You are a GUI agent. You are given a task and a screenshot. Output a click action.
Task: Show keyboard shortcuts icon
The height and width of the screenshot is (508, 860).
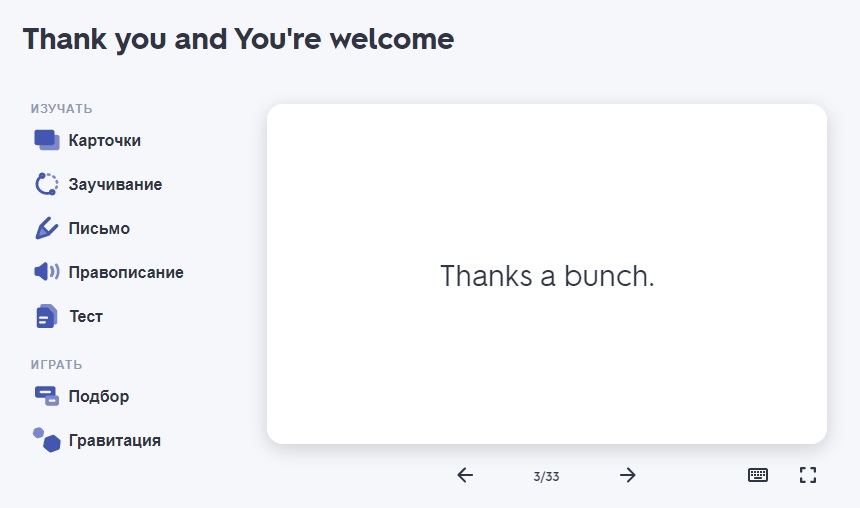tap(758, 475)
